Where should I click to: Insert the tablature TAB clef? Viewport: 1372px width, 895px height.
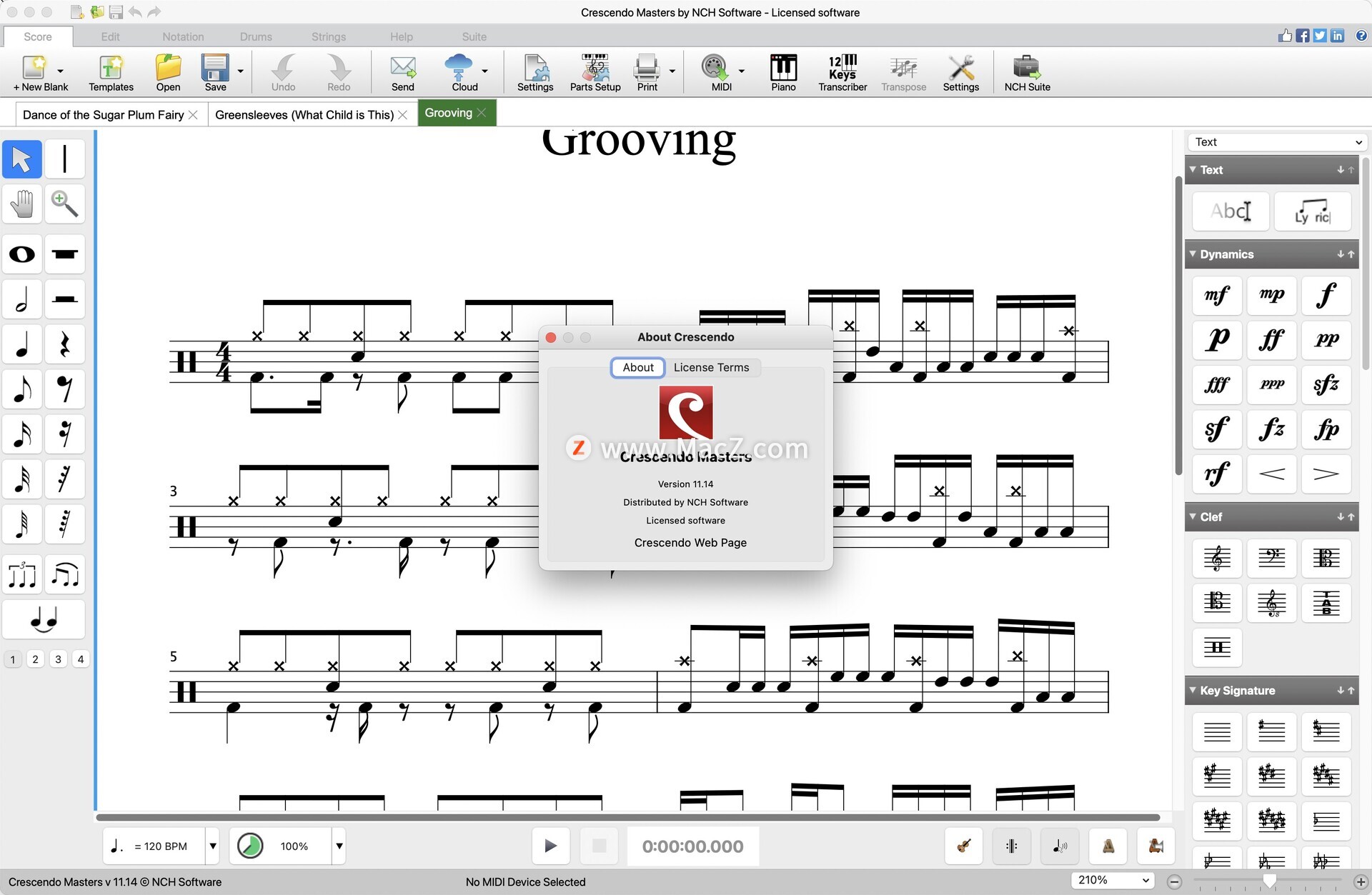click(1326, 603)
